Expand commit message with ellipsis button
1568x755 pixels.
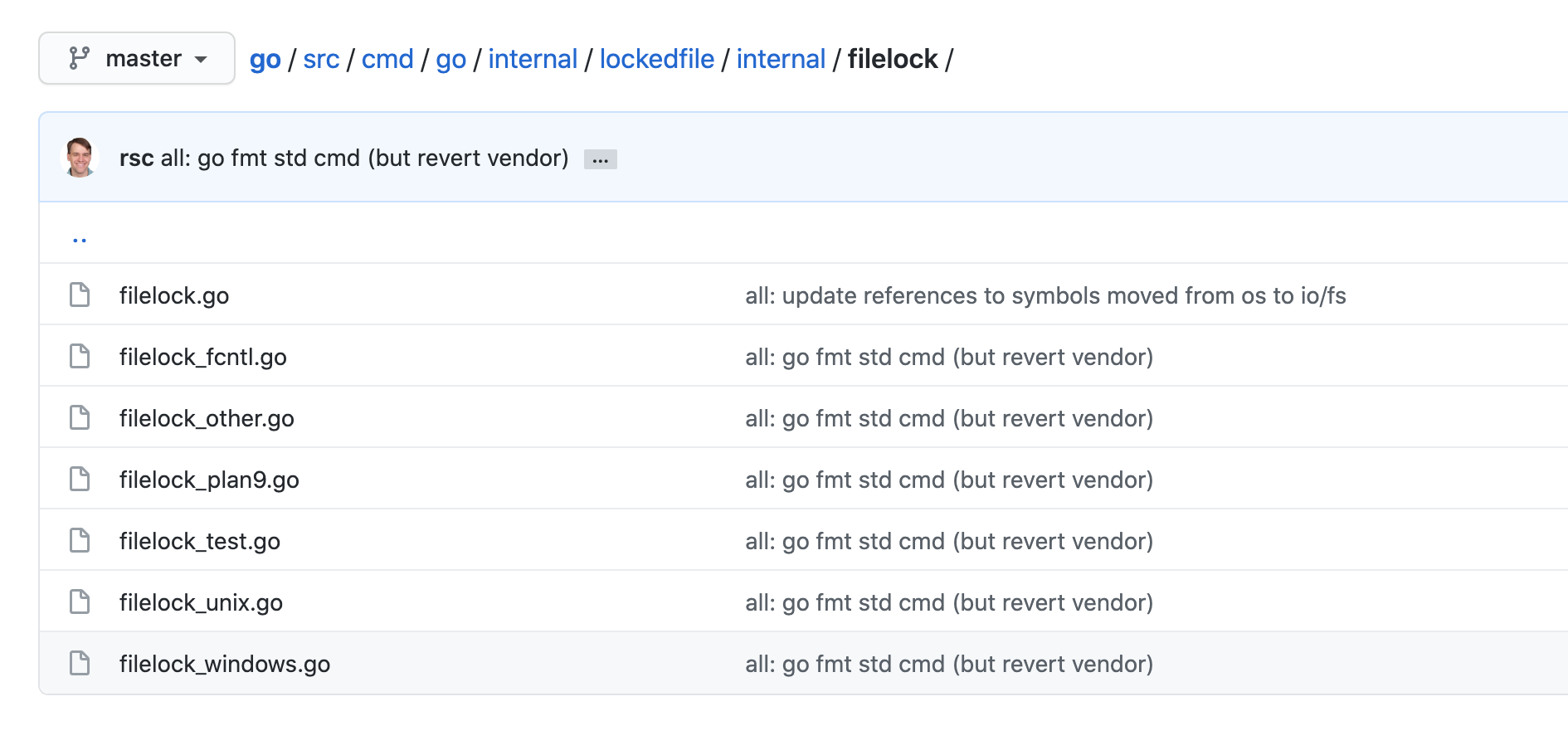click(600, 159)
